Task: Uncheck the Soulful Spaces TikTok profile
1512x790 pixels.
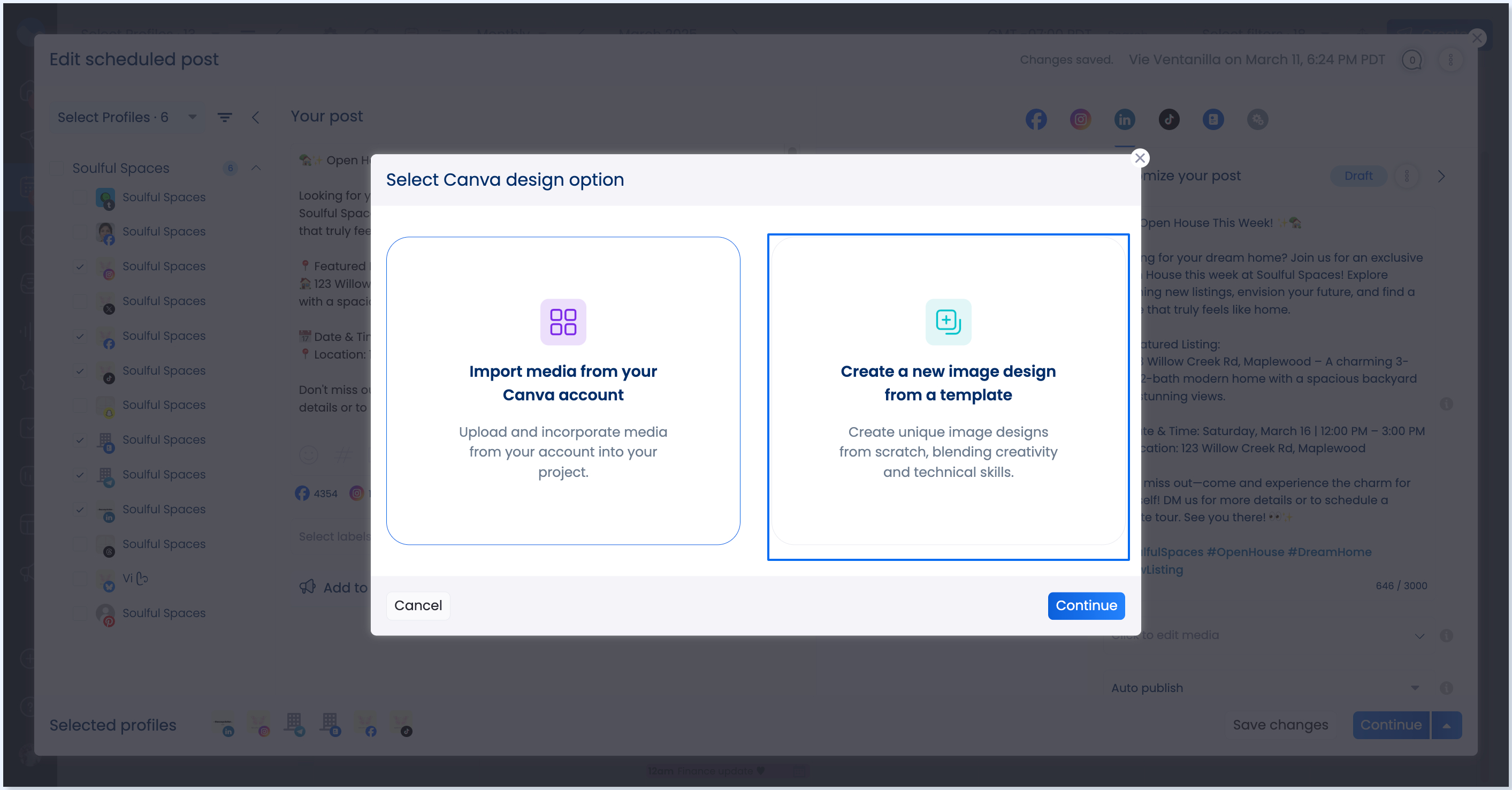Action: tap(80, 370)
